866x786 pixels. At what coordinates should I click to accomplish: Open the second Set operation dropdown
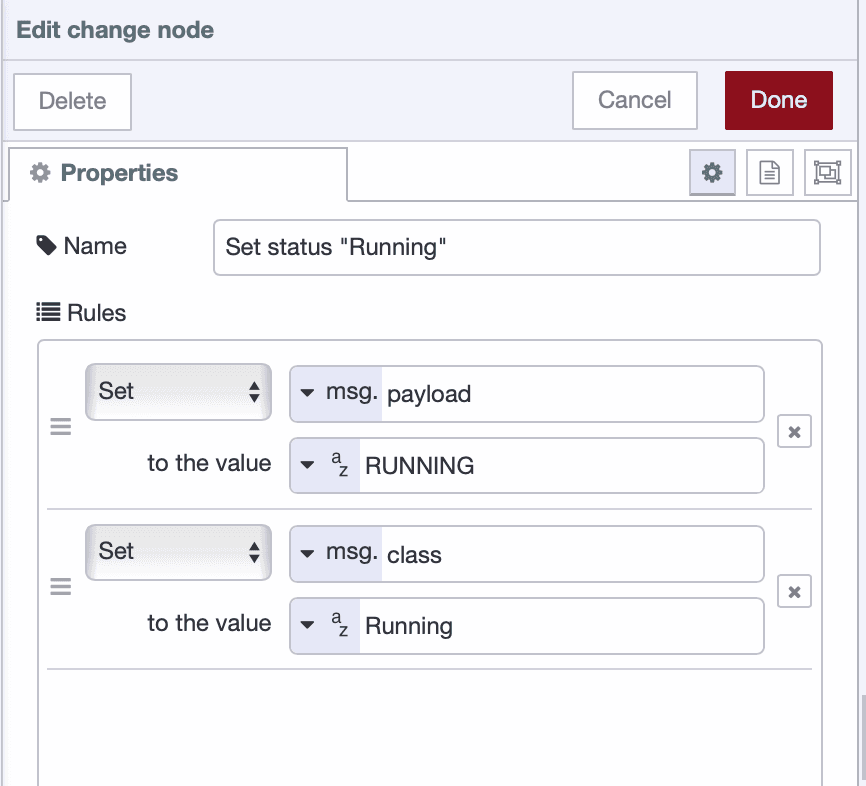(x=178, y=553)
